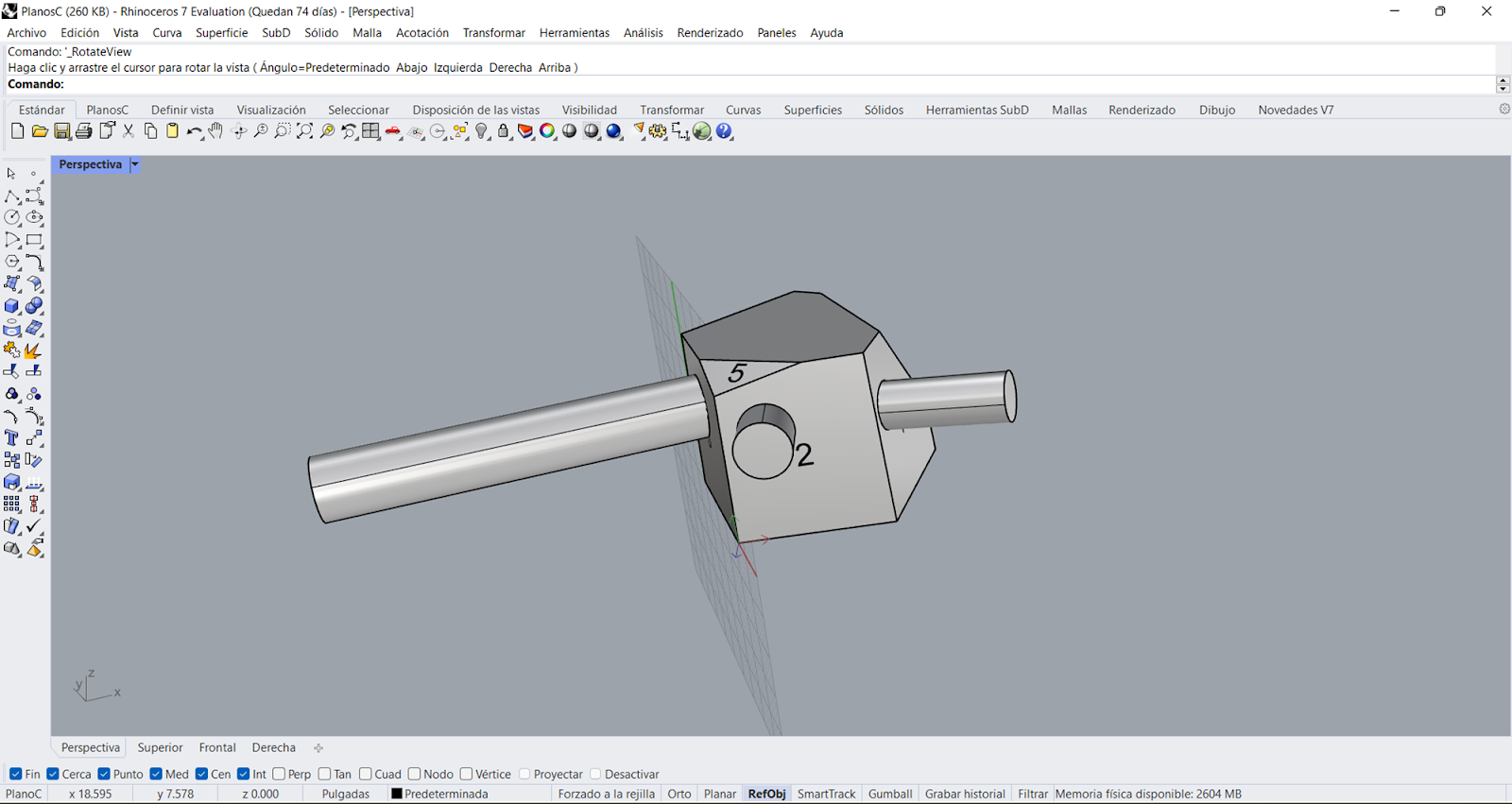Save the model with the floppy disk icon
Viewport: 1512px width, 804px height.
pyautogui.click(x=61, y=131)
